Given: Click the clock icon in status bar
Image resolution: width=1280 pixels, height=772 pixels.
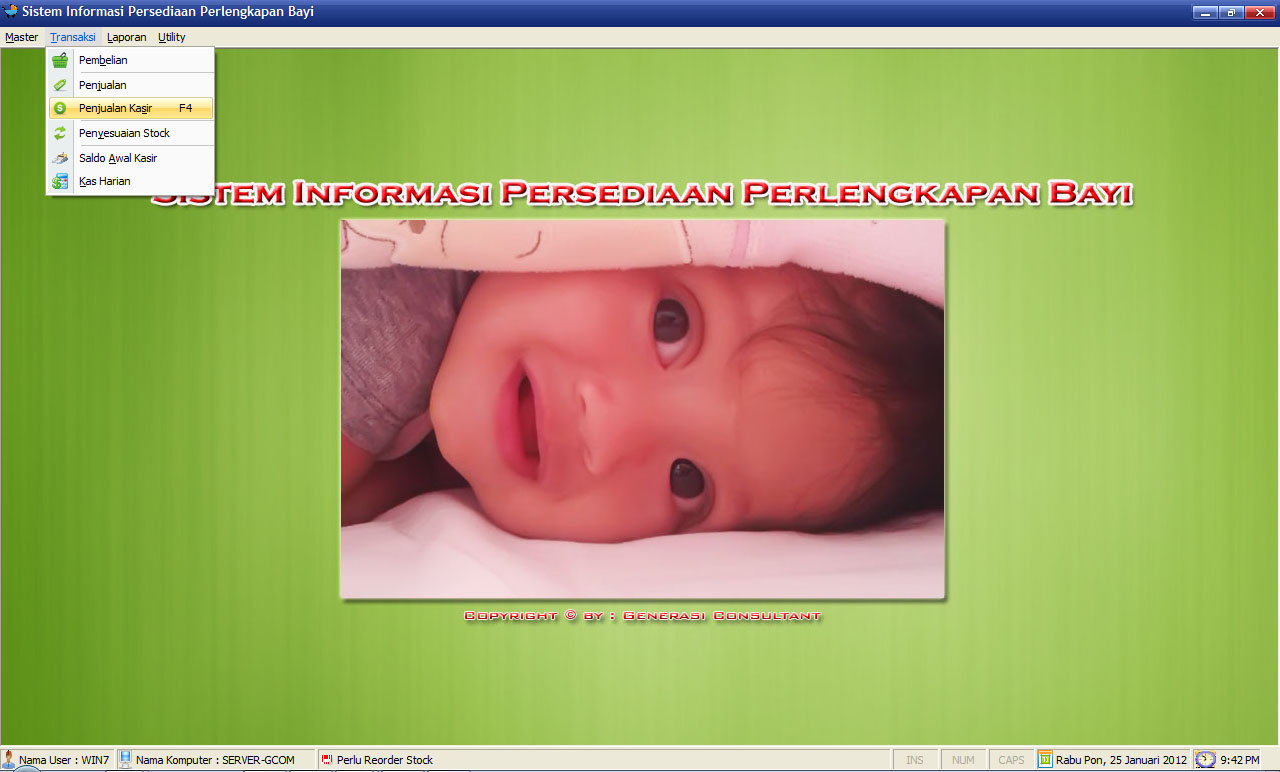Looking at the screenshot, I should [x=1206, y=759].
